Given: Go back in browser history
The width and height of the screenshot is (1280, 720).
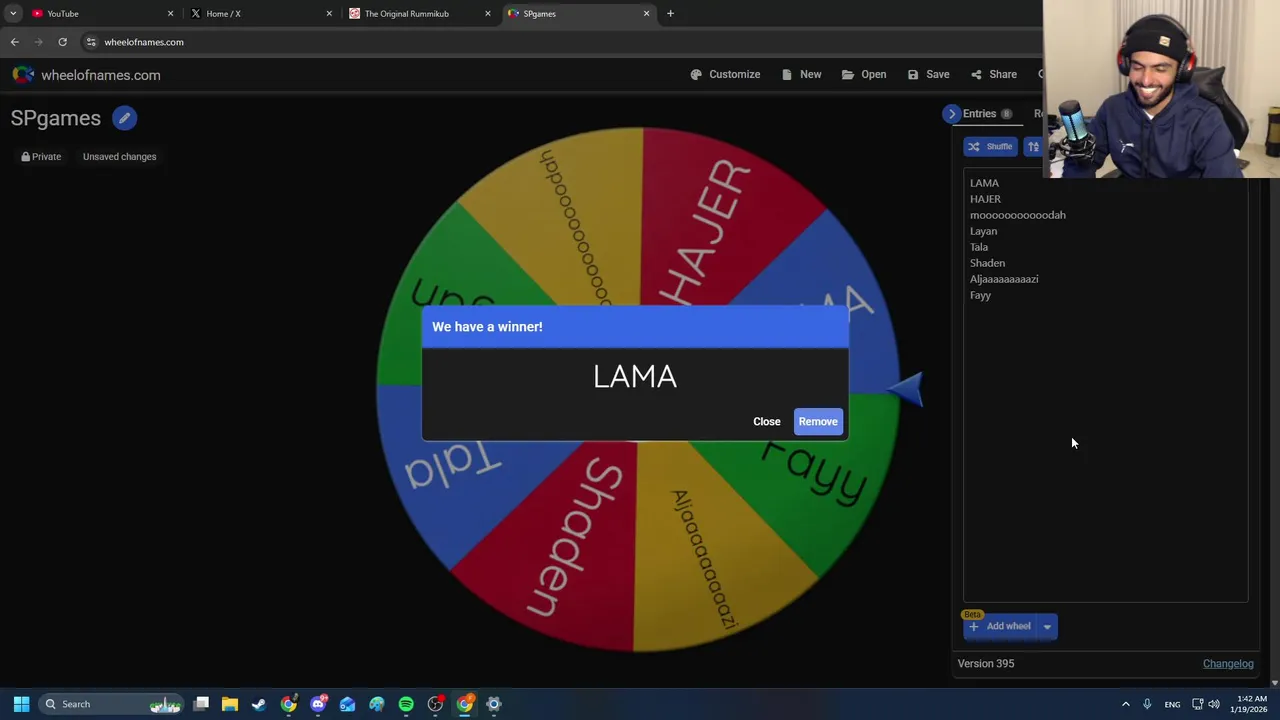Looking at the screenshot, I should click(15, 42).
